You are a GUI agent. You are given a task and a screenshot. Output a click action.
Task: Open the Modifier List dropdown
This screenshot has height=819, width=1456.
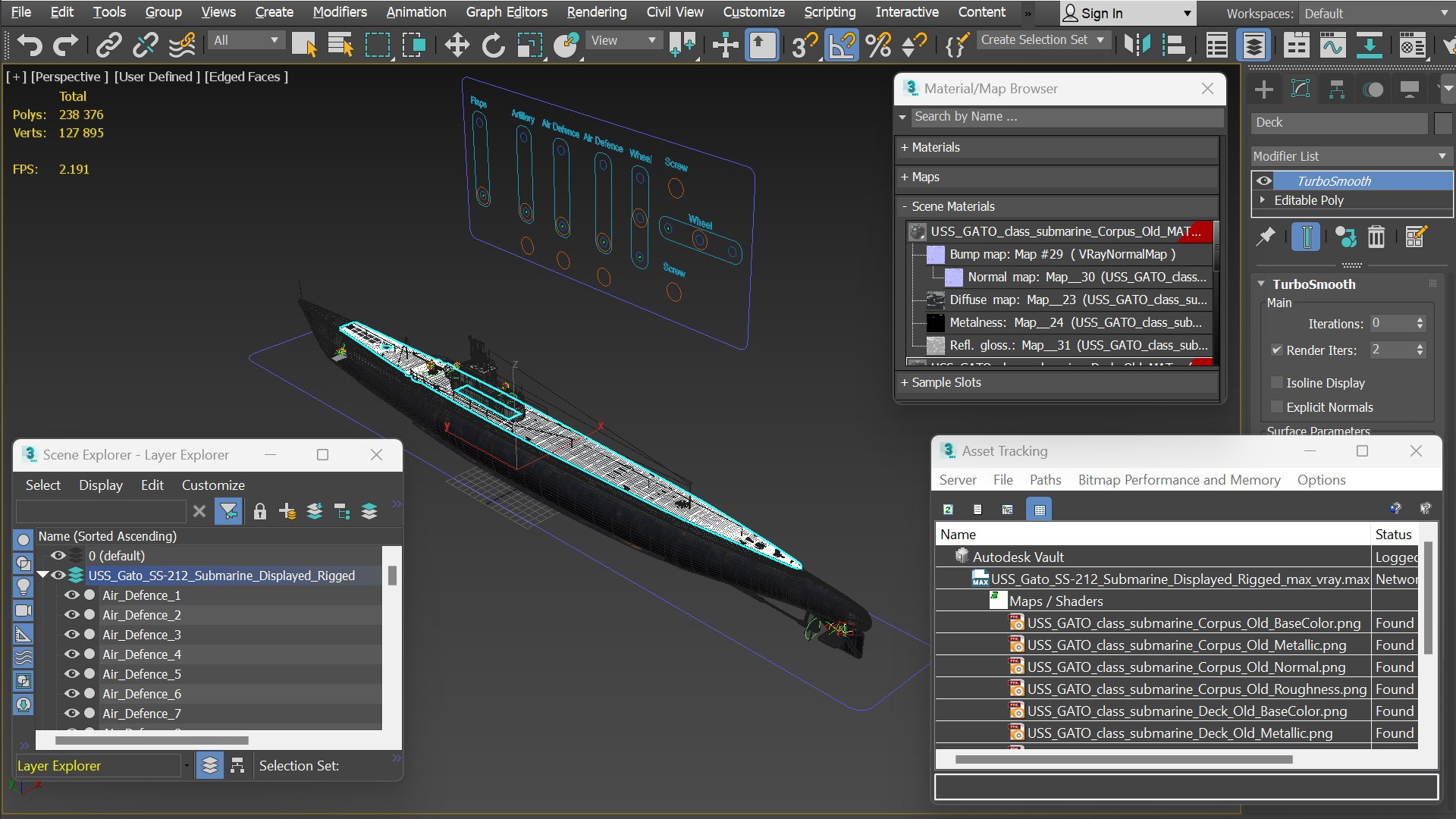(x=1351, y=155)
